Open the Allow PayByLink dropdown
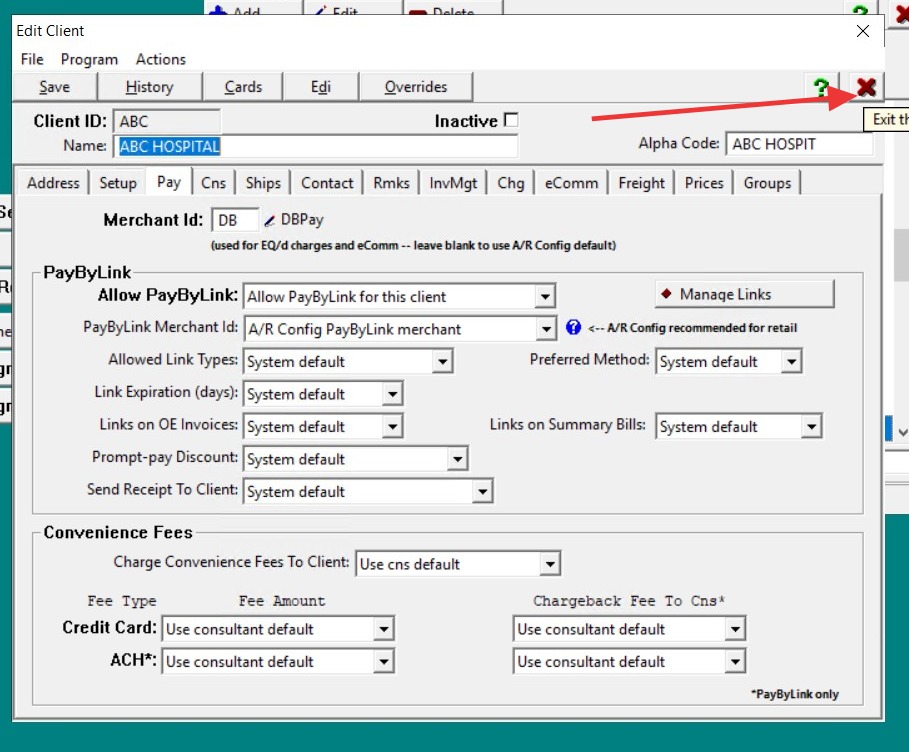This screenshot has width=909, height=752. click(544, 296)
